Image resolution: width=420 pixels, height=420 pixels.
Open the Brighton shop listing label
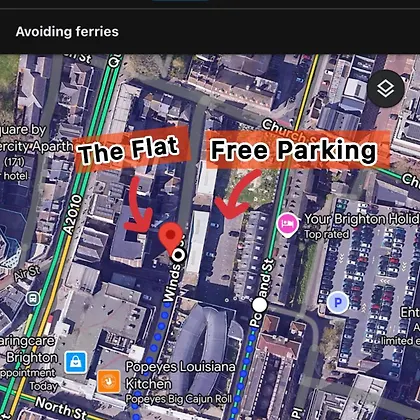[x=32, y=358]
